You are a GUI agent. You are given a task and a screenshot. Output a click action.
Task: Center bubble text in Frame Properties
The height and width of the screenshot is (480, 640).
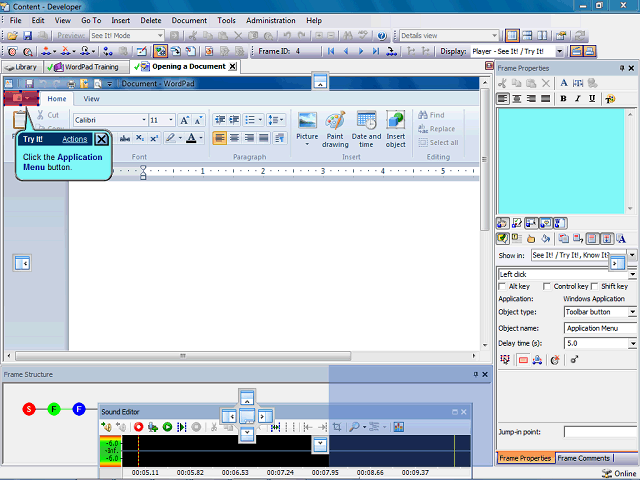[x=517, y=98]
